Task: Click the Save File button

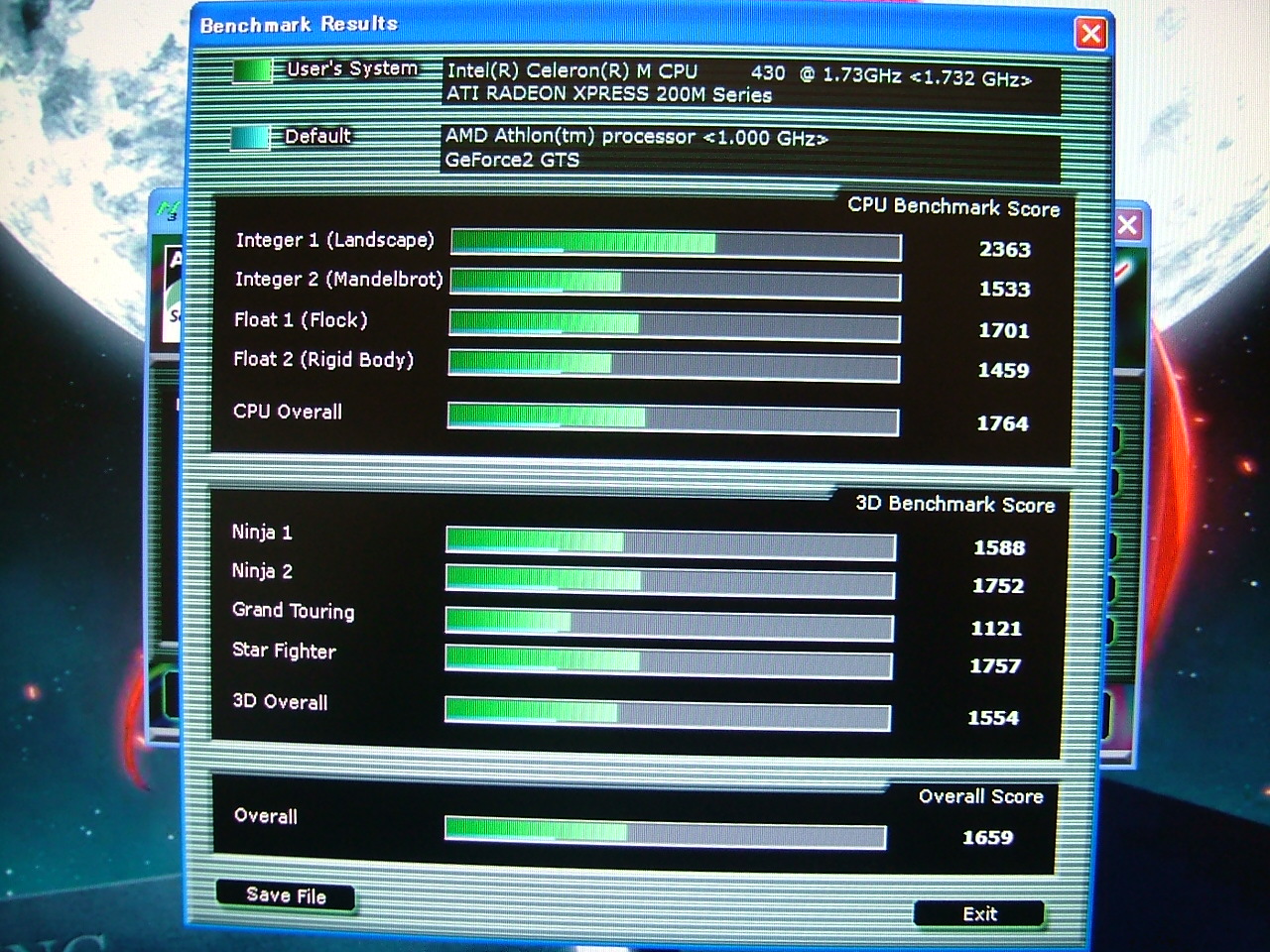Action: click(x=286, y=895)
